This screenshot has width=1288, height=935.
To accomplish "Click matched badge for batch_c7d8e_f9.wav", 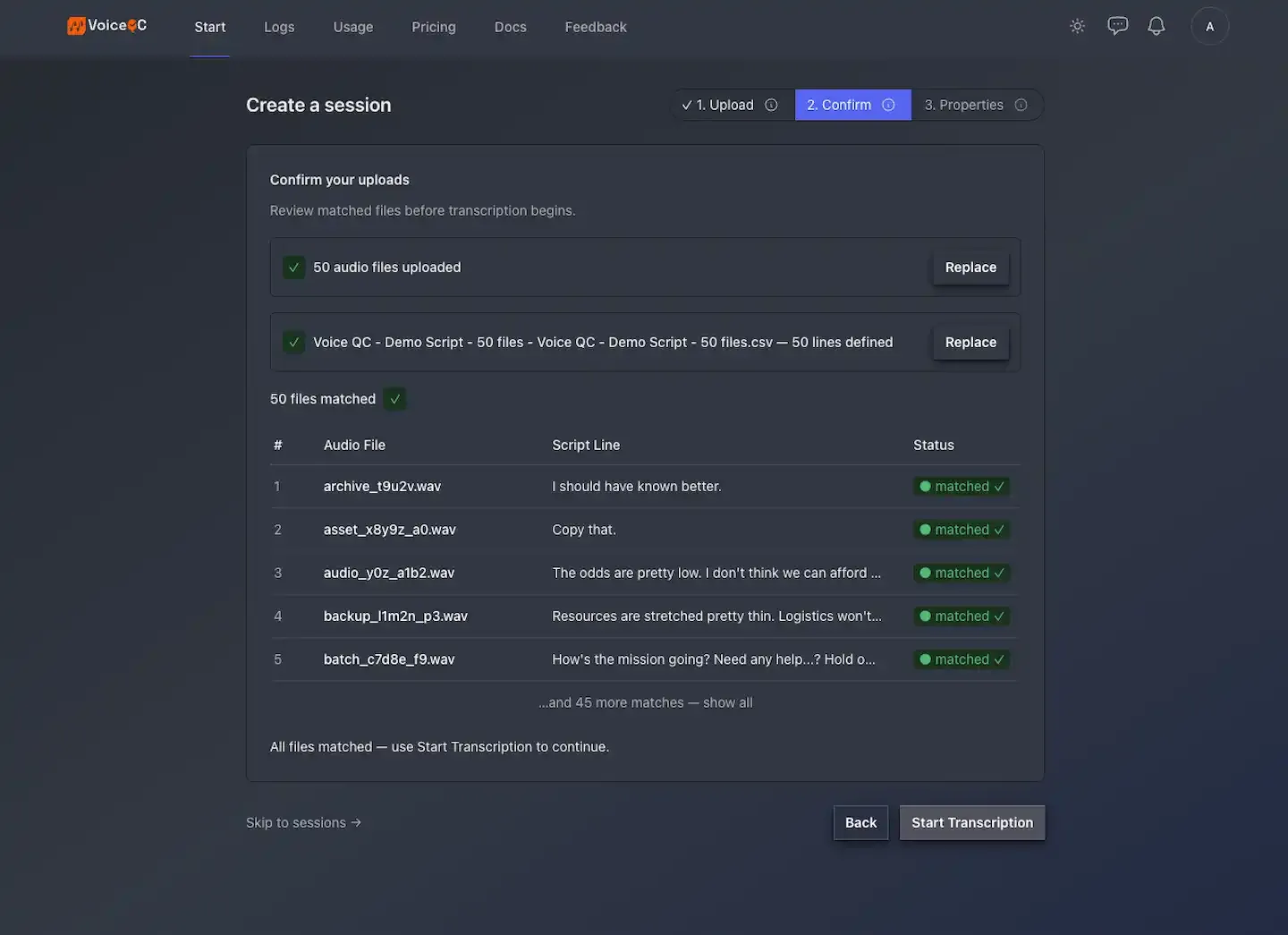I will (x=962, y=659).
